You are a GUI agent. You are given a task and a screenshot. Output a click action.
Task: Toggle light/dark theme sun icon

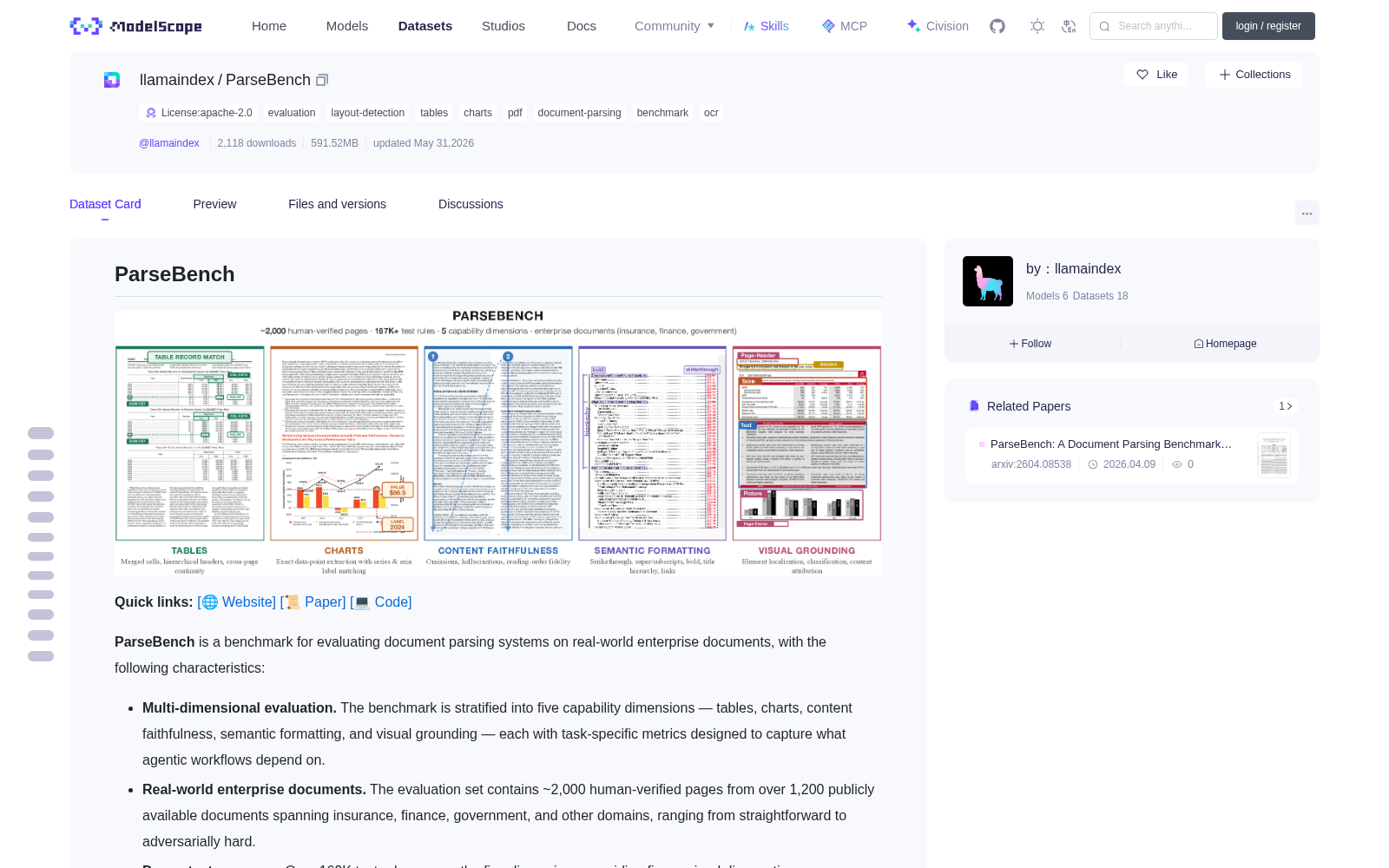click(1037, 26)
